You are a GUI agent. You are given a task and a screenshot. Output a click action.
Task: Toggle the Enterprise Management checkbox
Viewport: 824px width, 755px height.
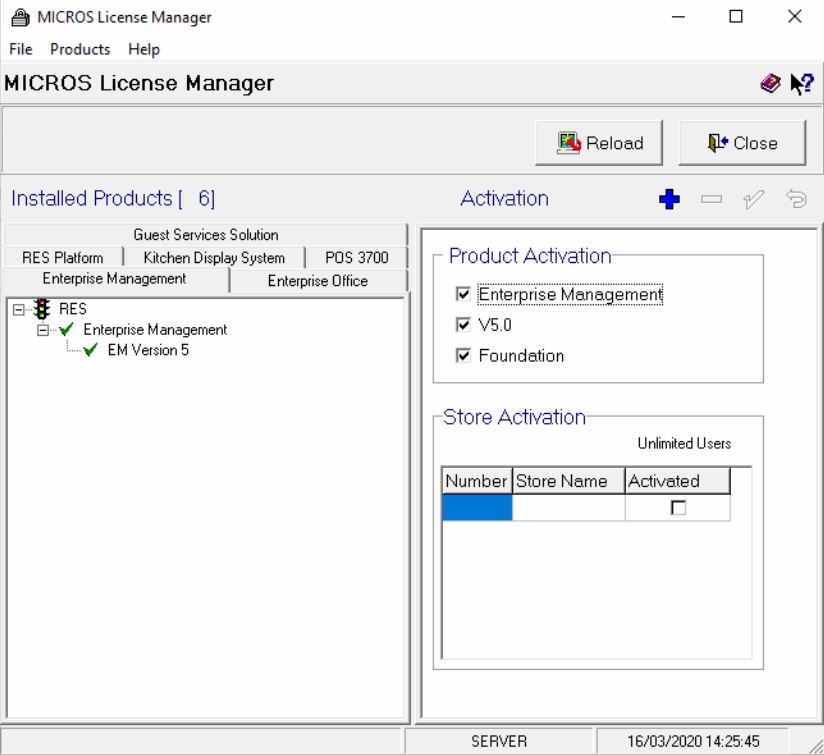pos(463,294)
